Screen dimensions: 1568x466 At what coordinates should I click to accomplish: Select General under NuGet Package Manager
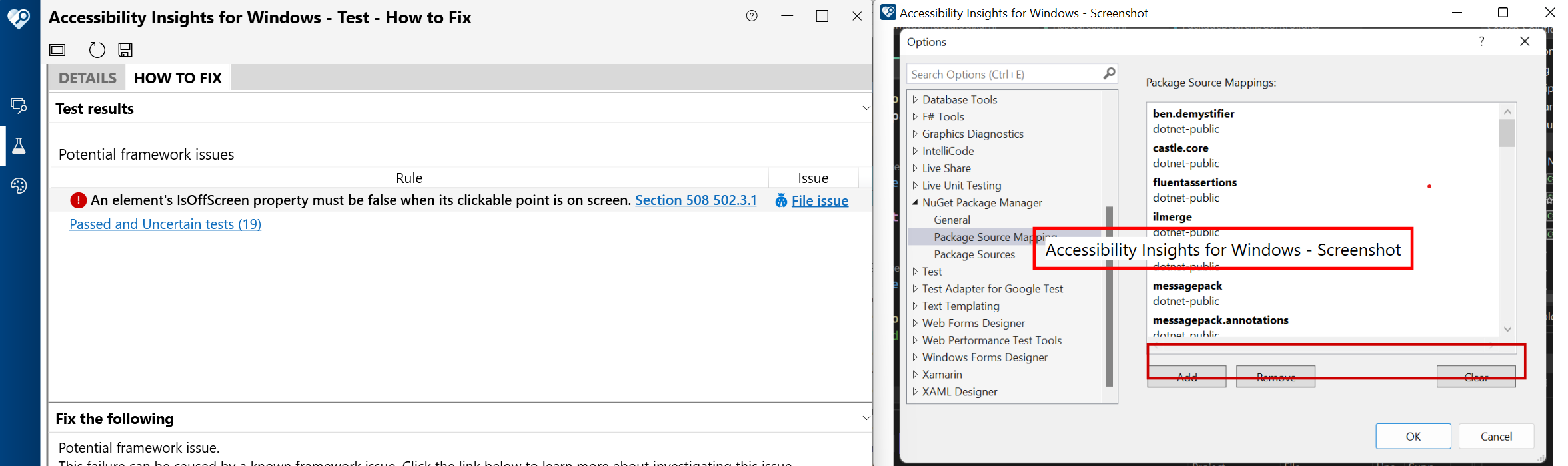click(x=952, y=220)
